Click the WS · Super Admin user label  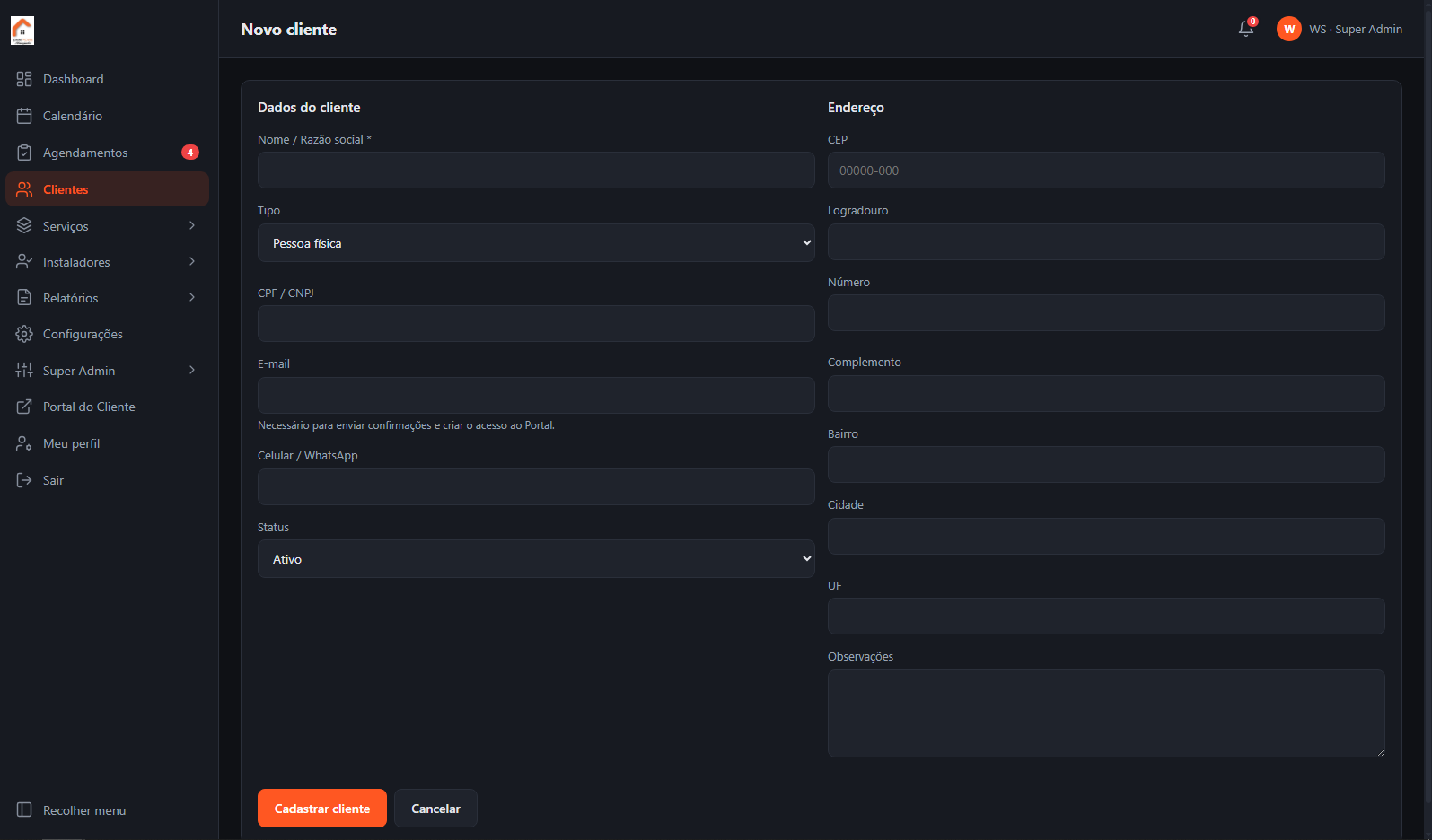pos(1356,30)
